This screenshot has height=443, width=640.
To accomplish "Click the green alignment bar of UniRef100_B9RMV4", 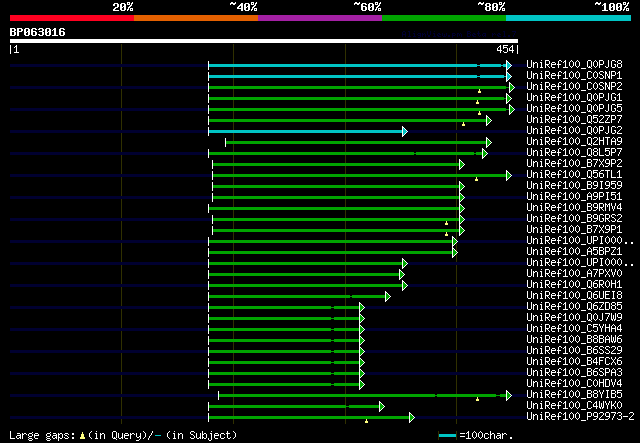I will [334, 209].
